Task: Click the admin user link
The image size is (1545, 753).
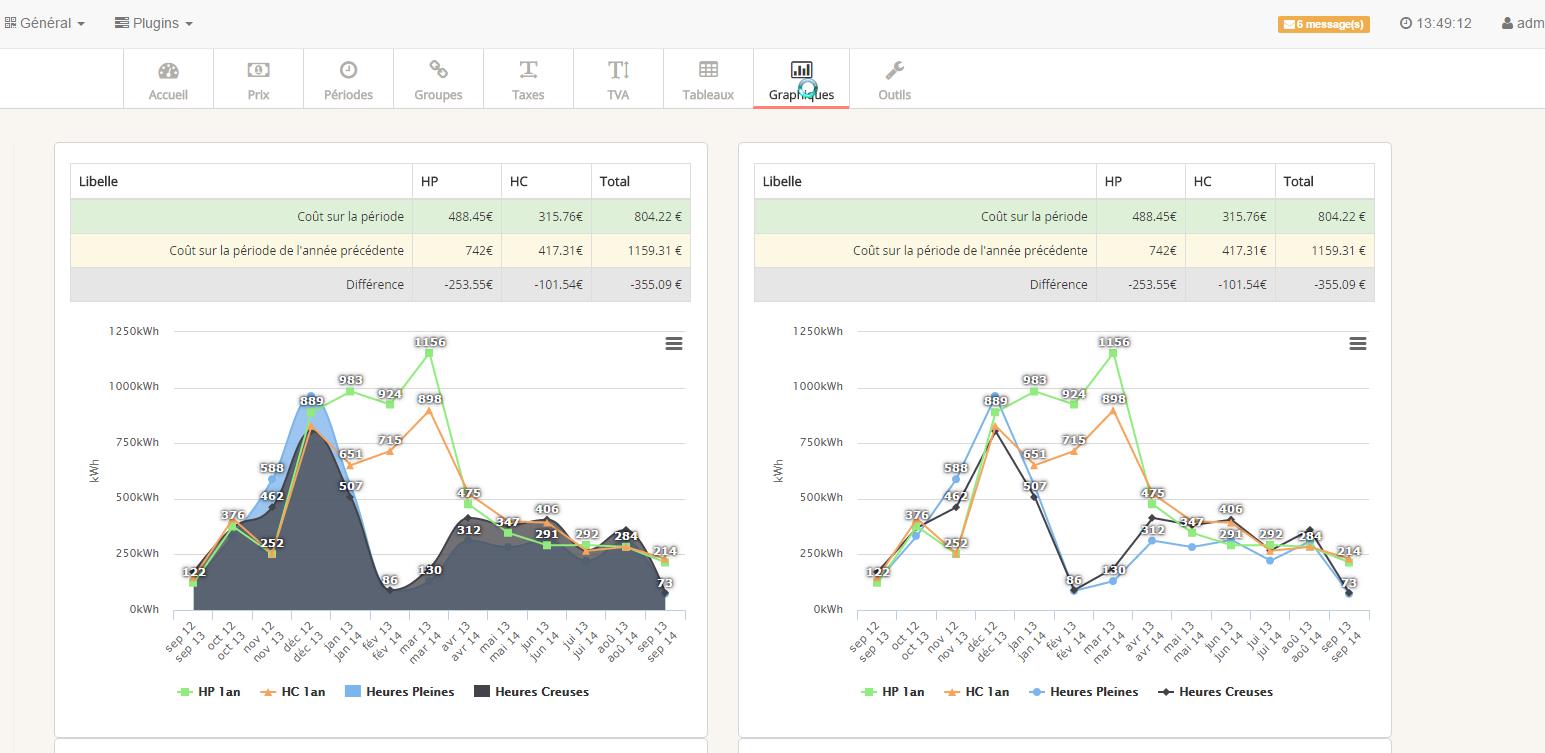Action: pos(1523,23)
